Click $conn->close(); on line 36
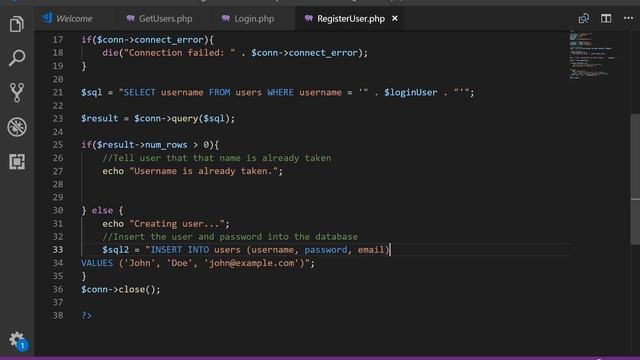The height and width of the screenshot is (360, 640). click(x=121, y=289)
